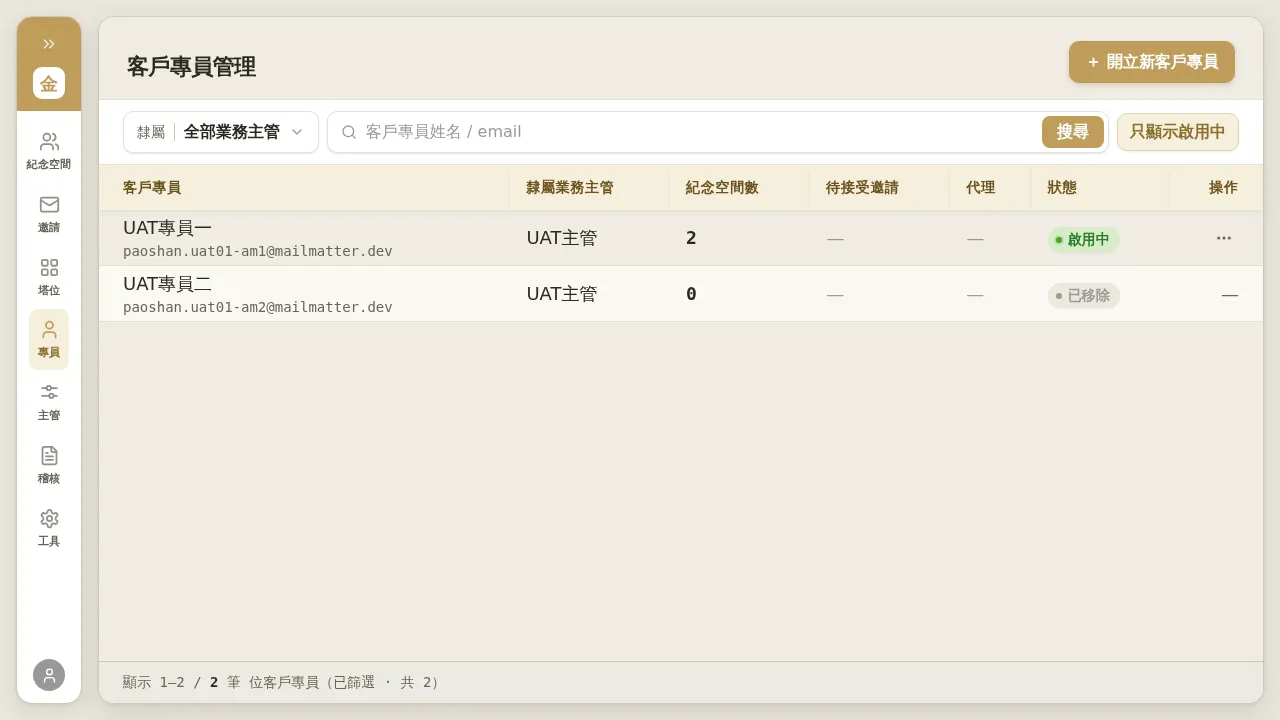The width and height of the screenshot is (1280, 720).
Task: Click the dropdown chevron beside 全部業務主管
Action: (297, 132)
